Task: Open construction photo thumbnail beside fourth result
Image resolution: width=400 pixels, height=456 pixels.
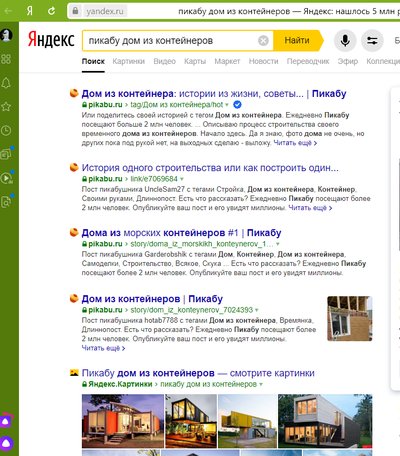Action: tap(350, 319)
